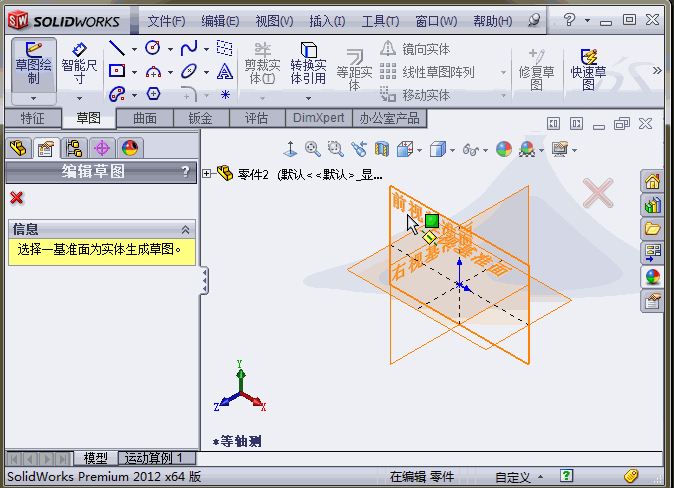This screenshot has width=674, height=488.
Task: Open the 视图(V) menu
Action: point(274,21)
